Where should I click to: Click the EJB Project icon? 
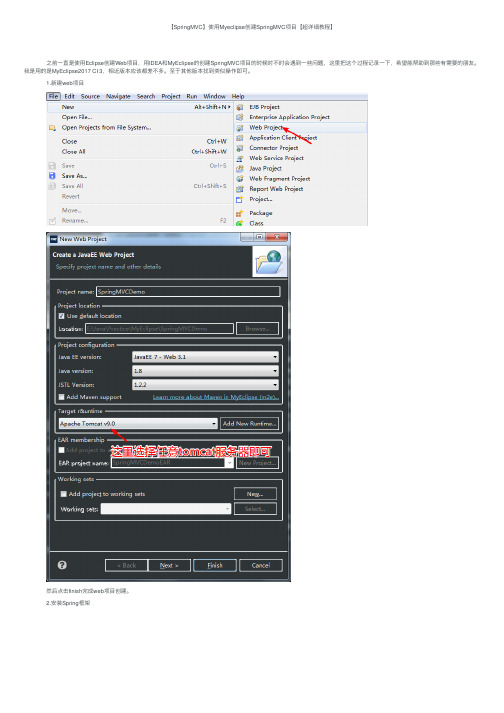point(240,107)
